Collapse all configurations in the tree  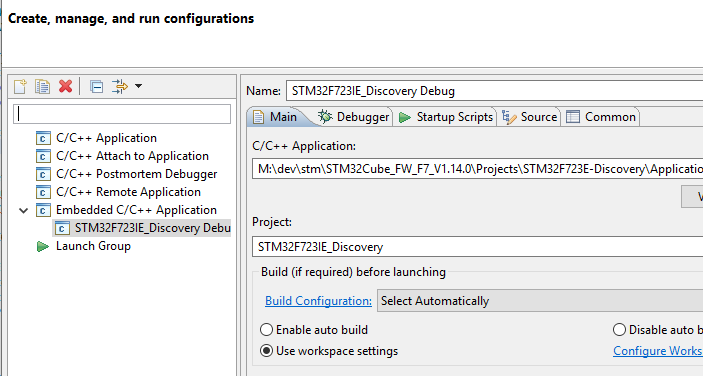pos(96,86)
